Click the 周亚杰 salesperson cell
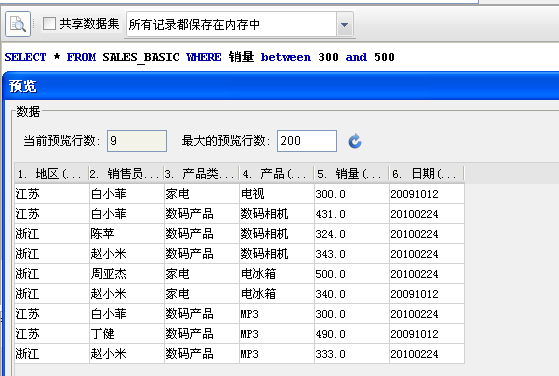 point(127,274)
